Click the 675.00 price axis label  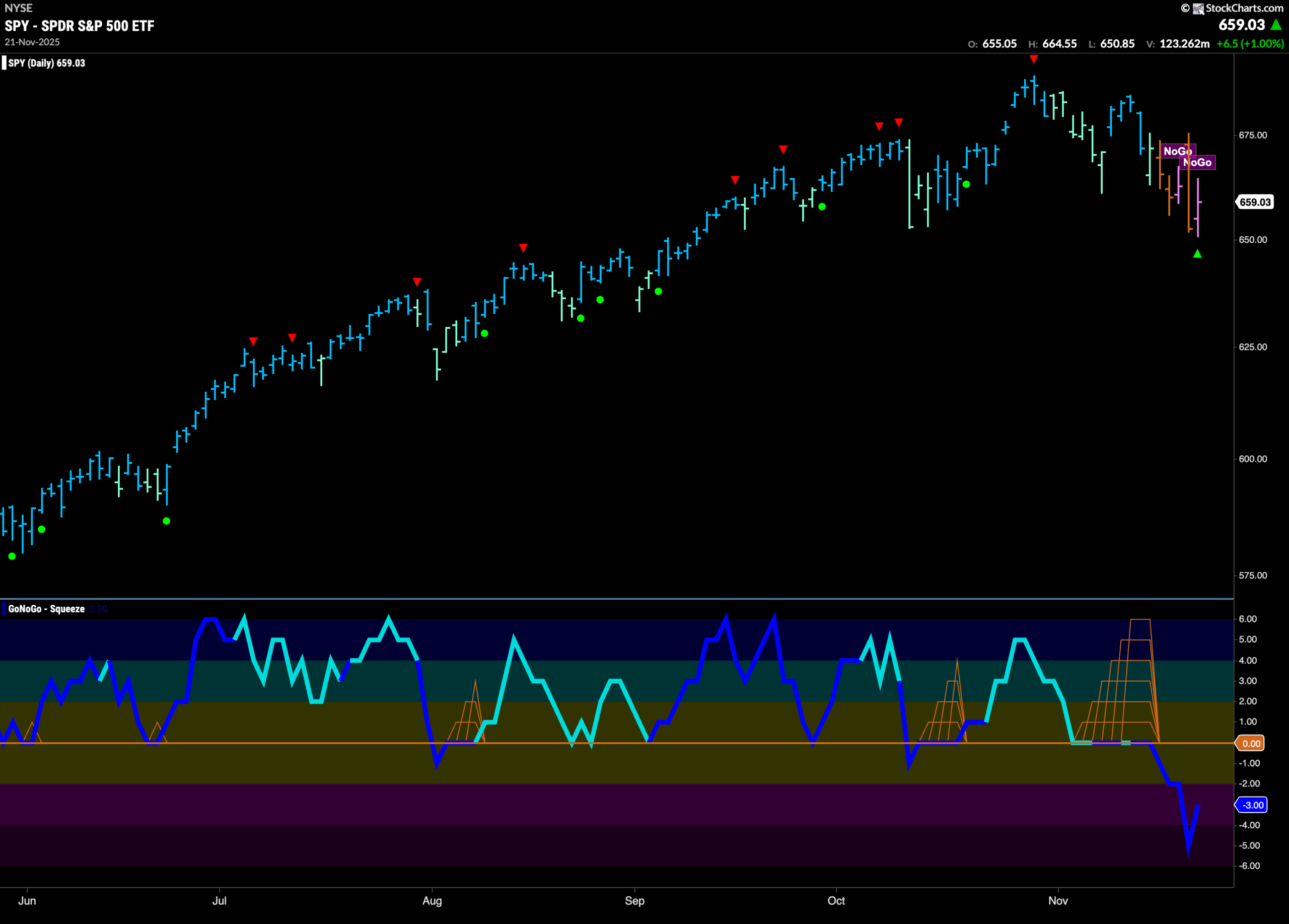click(x=1253, y=135)
